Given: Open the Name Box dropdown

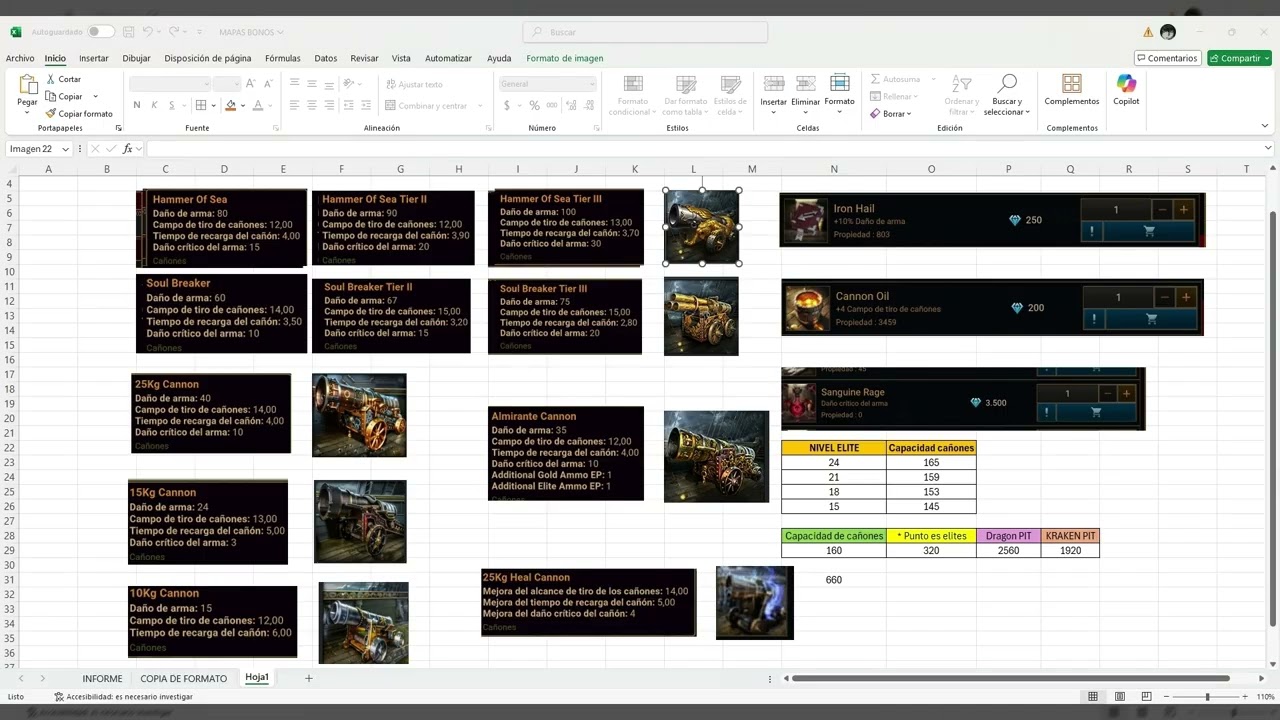Looking at the screenshot, I should click(x=66, y=149).
